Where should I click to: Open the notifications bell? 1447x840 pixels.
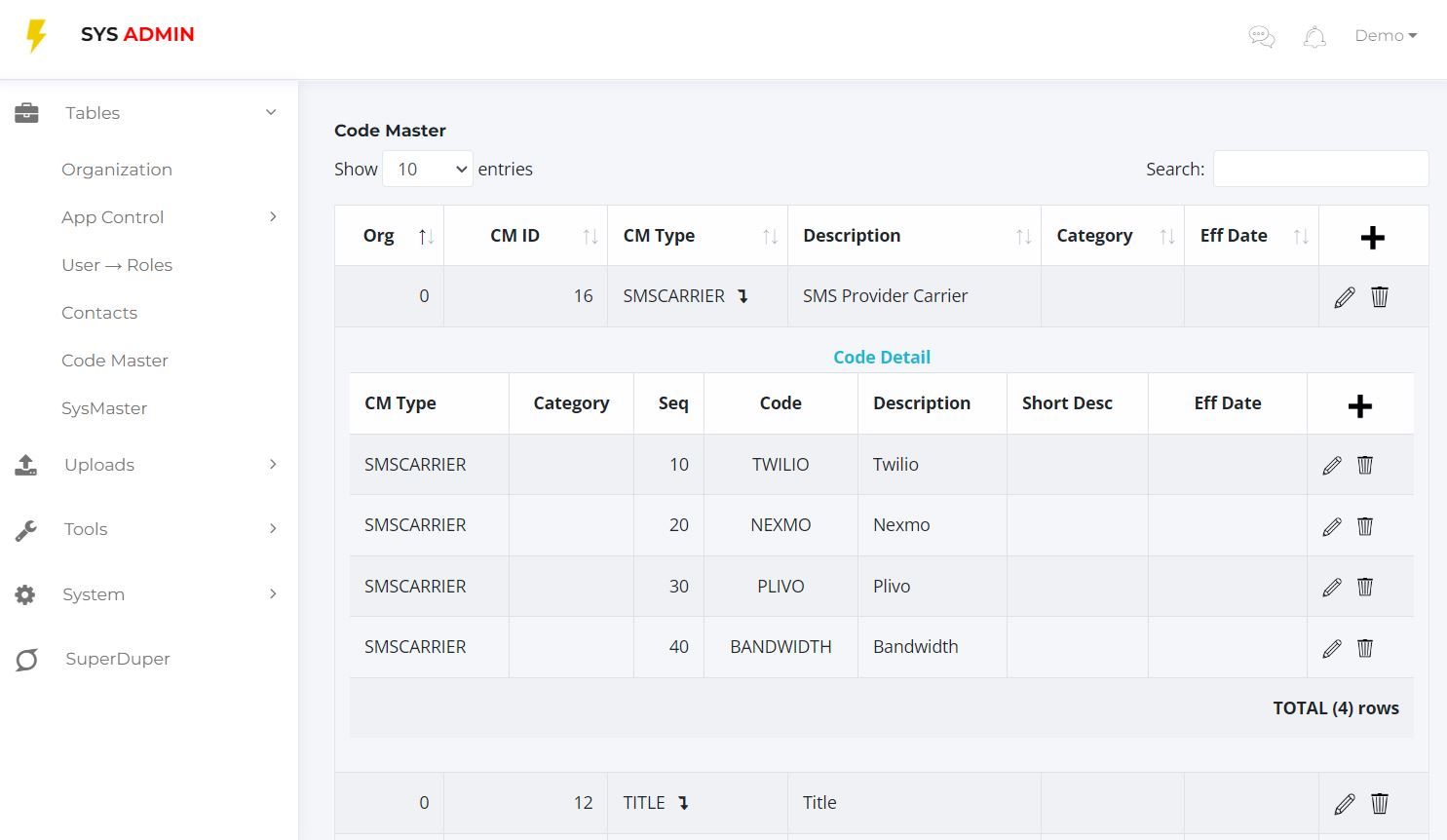[1314, 37]
